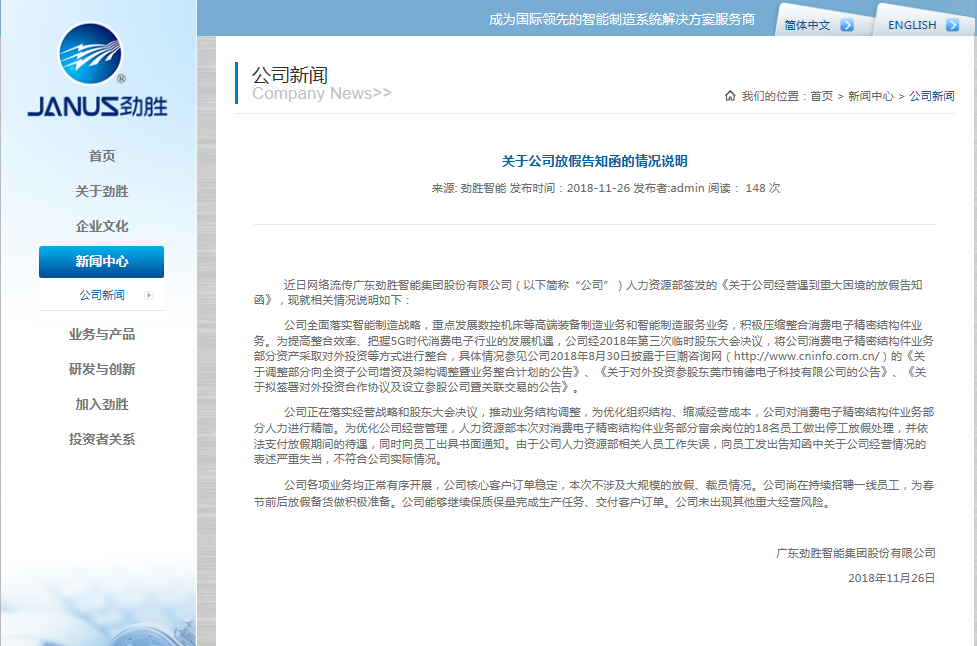Click the 首页 breadcrumb link
This screenshot has width=977, height=646.
(821, 96)
